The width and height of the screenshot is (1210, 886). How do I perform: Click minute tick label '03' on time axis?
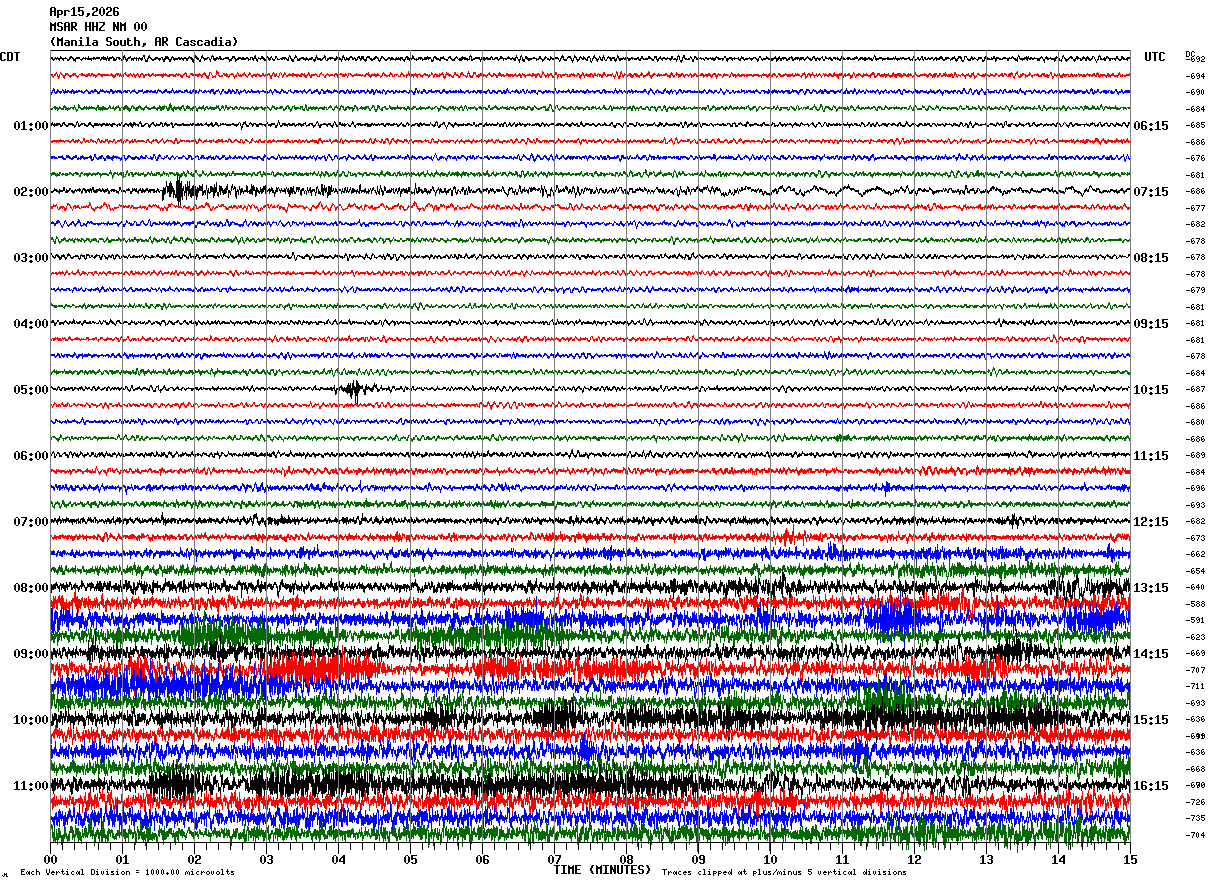267,860
